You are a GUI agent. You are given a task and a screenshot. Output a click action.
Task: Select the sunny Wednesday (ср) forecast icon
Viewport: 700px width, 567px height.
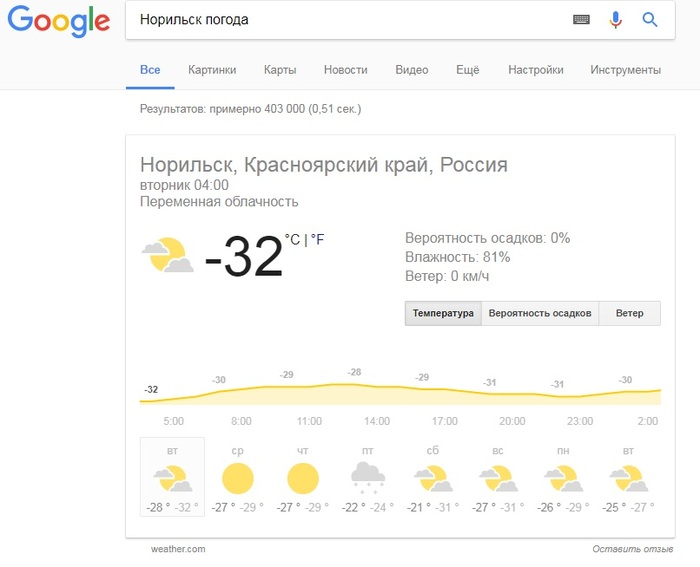(x=237, y=479)
